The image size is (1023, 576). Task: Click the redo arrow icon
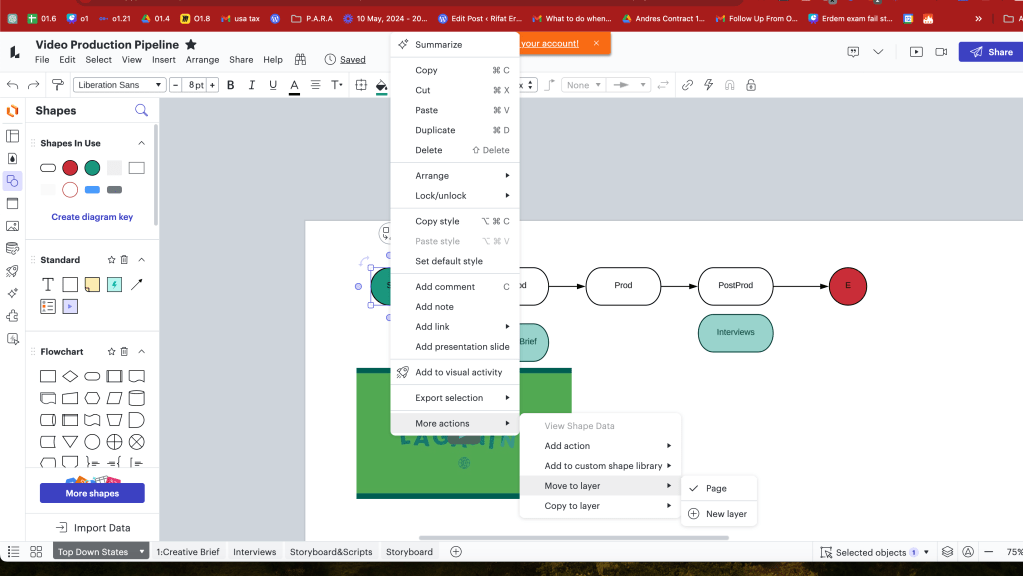(33, 85)
